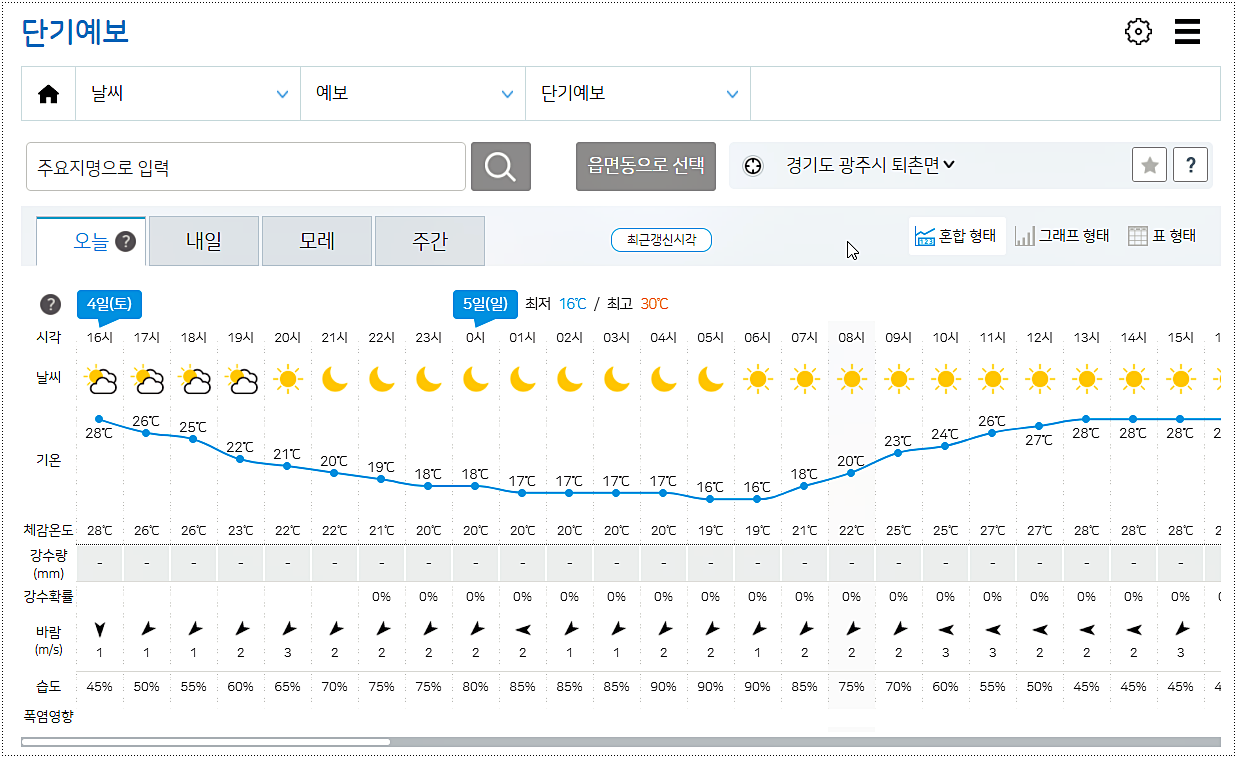
Task: Click the 5일(일) date marker
Action: pyautogui.click(x=485, y=303)
